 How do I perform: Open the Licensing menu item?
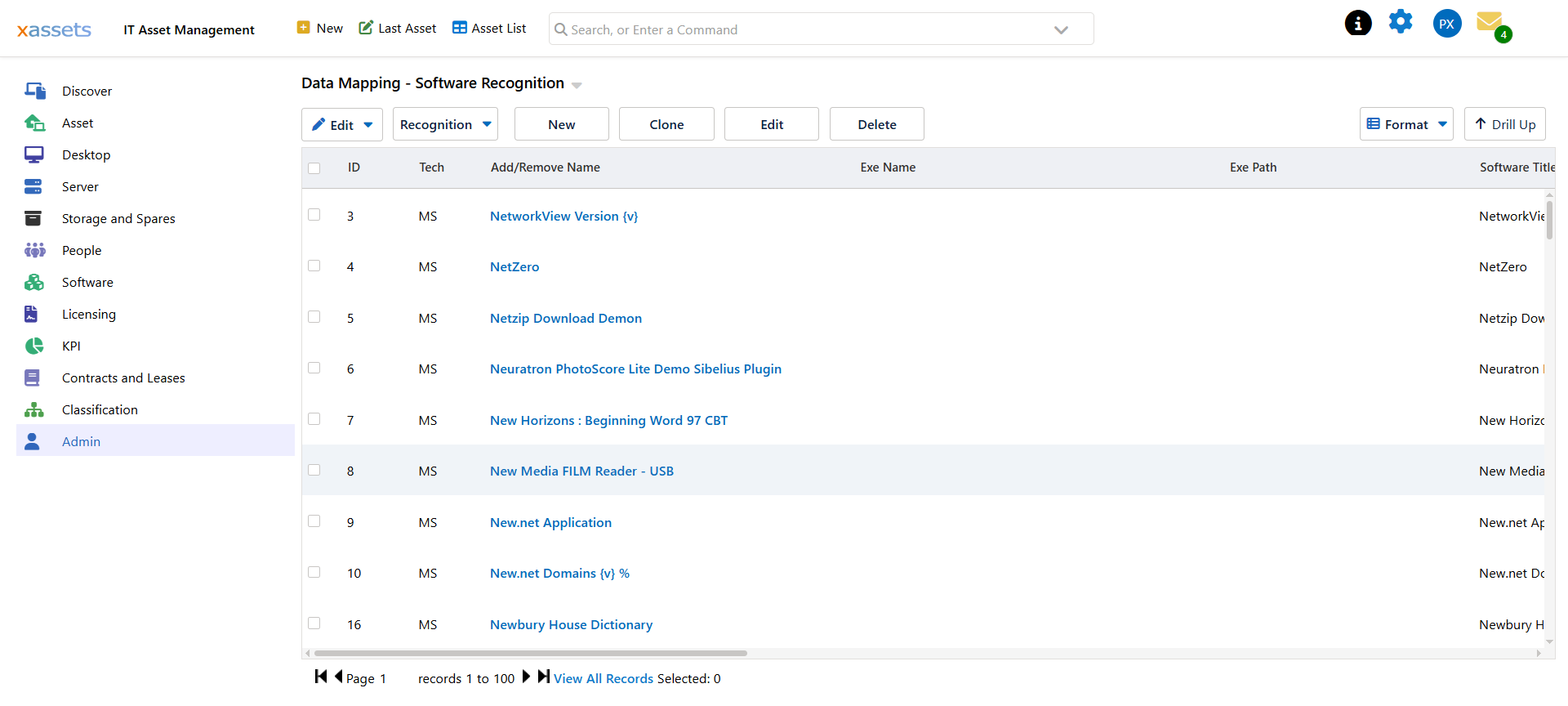click(89, 314)
